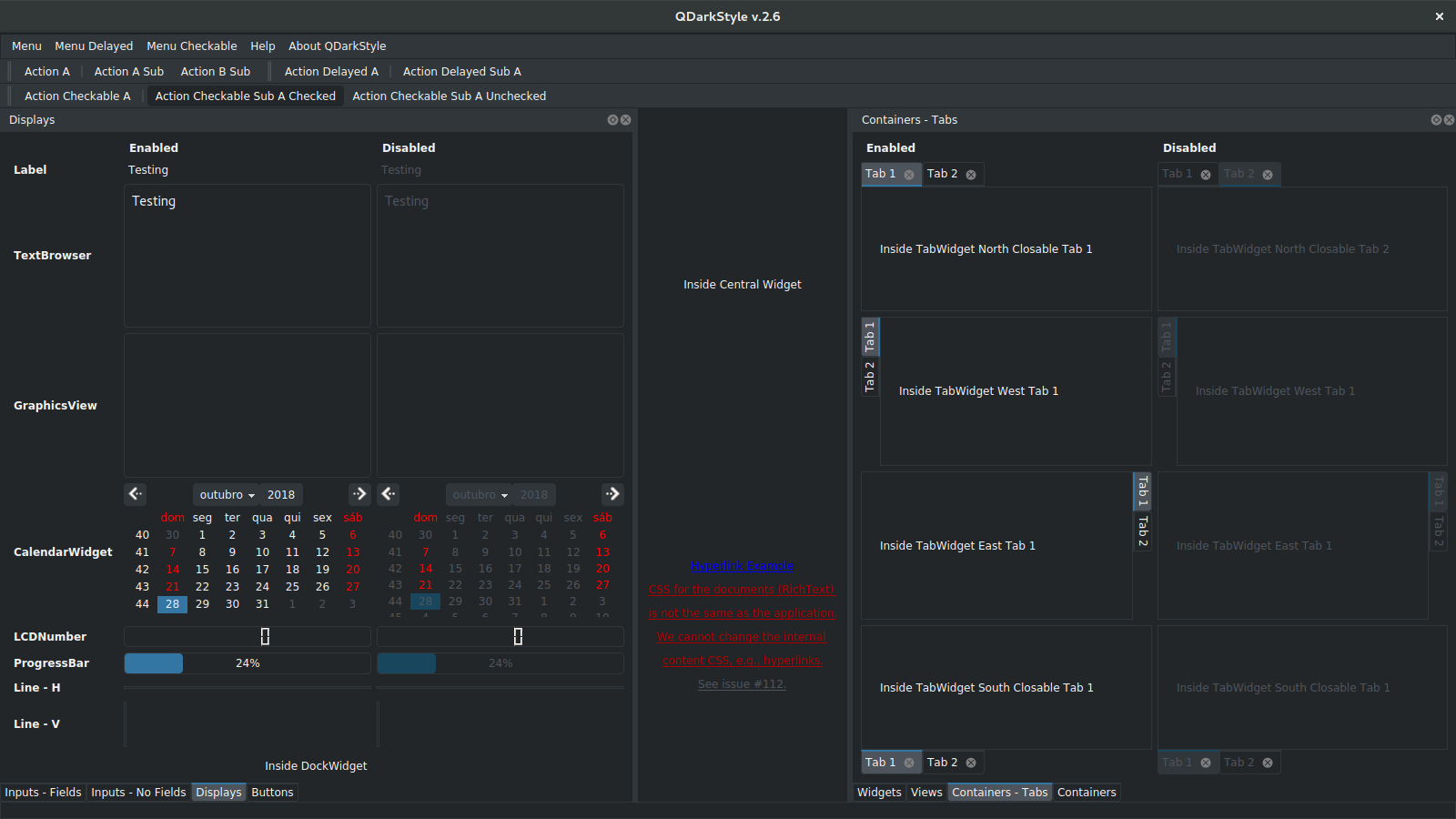Close Tab 2 in enabled North tab widget

click(x=971, y=175)
